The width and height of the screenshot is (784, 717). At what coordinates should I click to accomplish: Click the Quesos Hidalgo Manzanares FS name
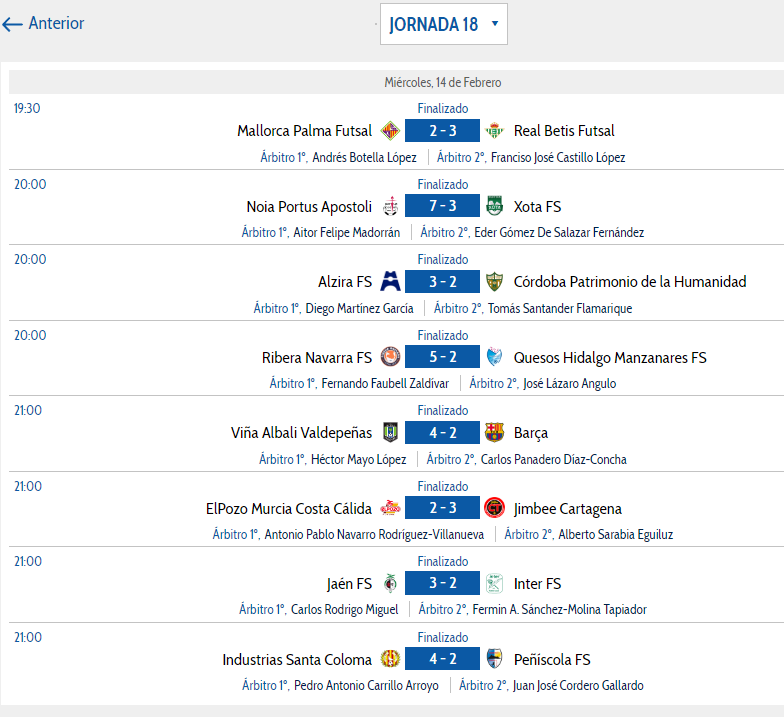click(x=610, y=357)
